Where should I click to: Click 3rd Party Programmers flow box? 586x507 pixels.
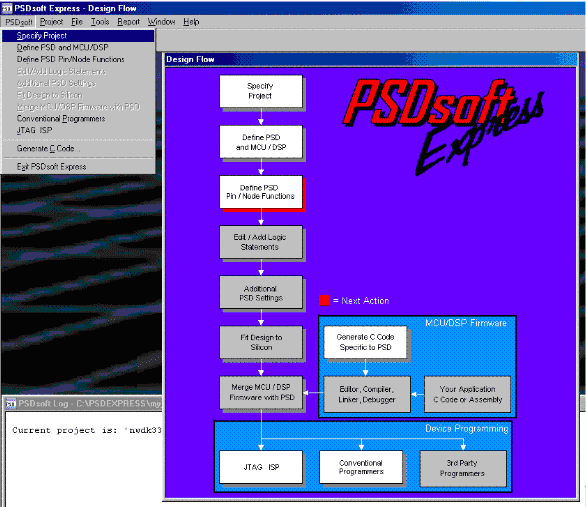[463, 469]
